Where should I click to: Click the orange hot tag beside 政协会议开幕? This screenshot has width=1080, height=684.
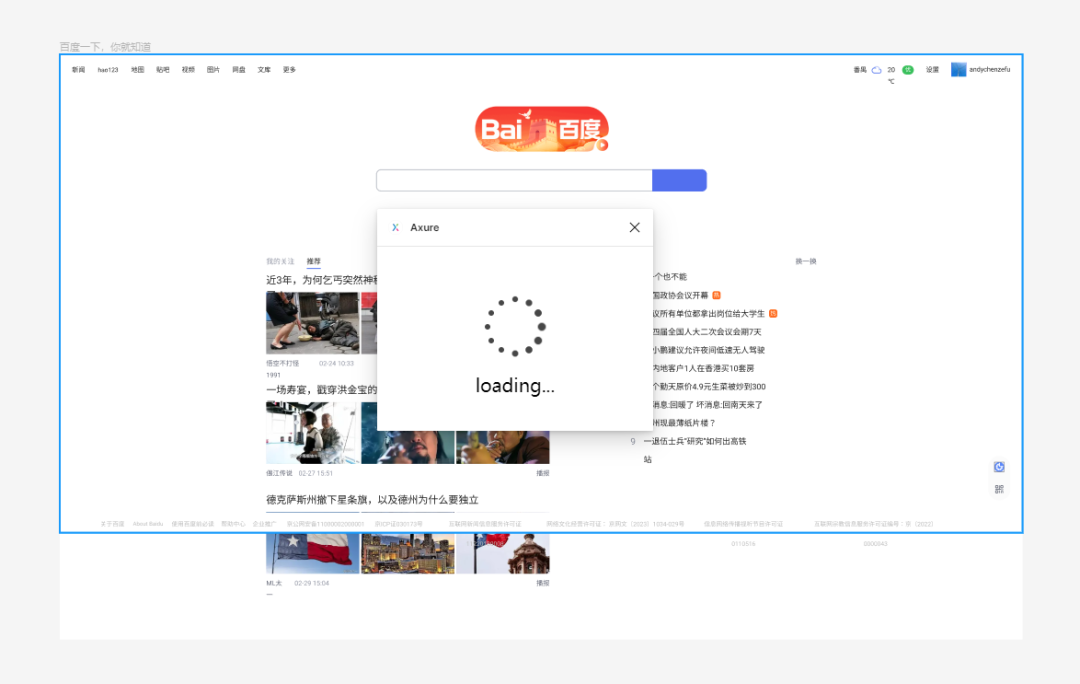[x=716, y=296]
